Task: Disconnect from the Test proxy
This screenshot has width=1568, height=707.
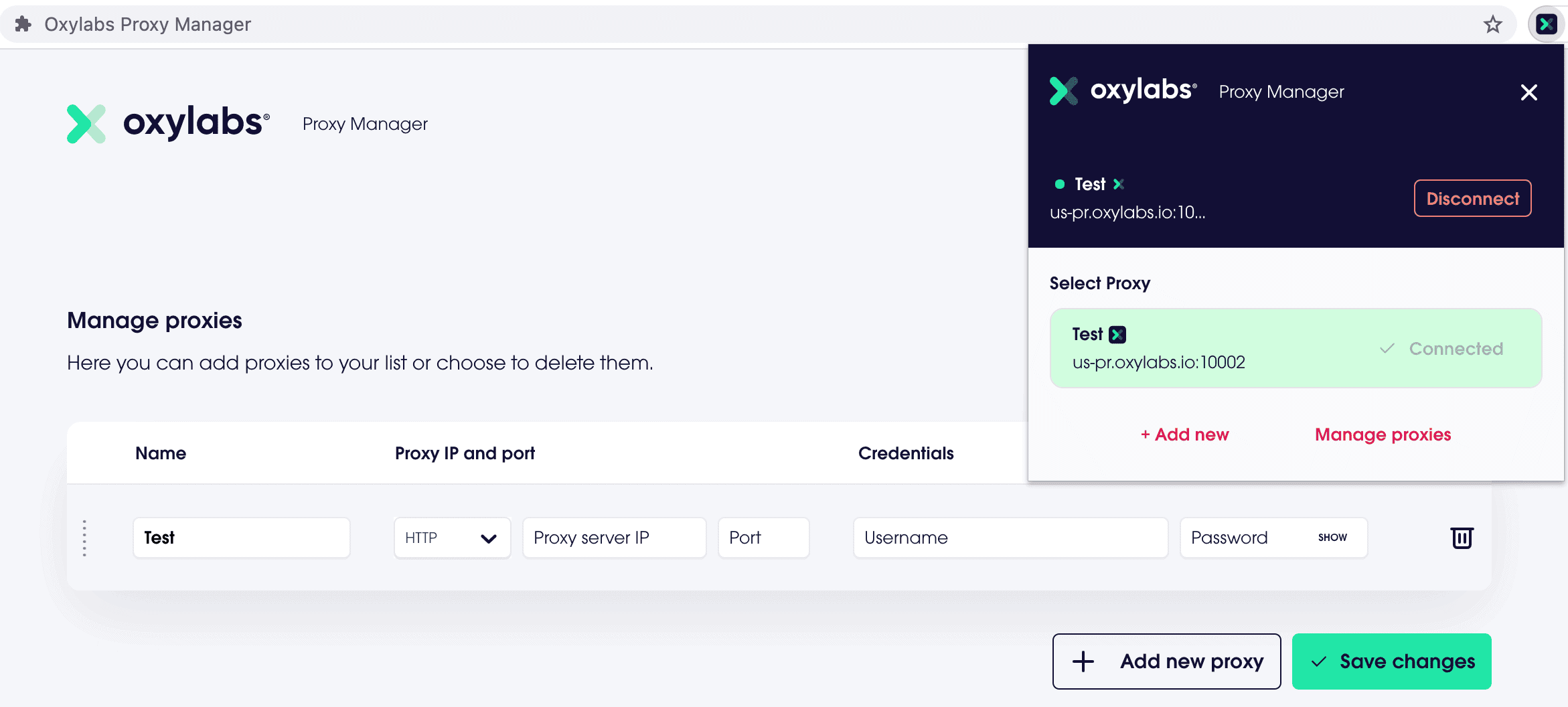Action: point(1472,198)
